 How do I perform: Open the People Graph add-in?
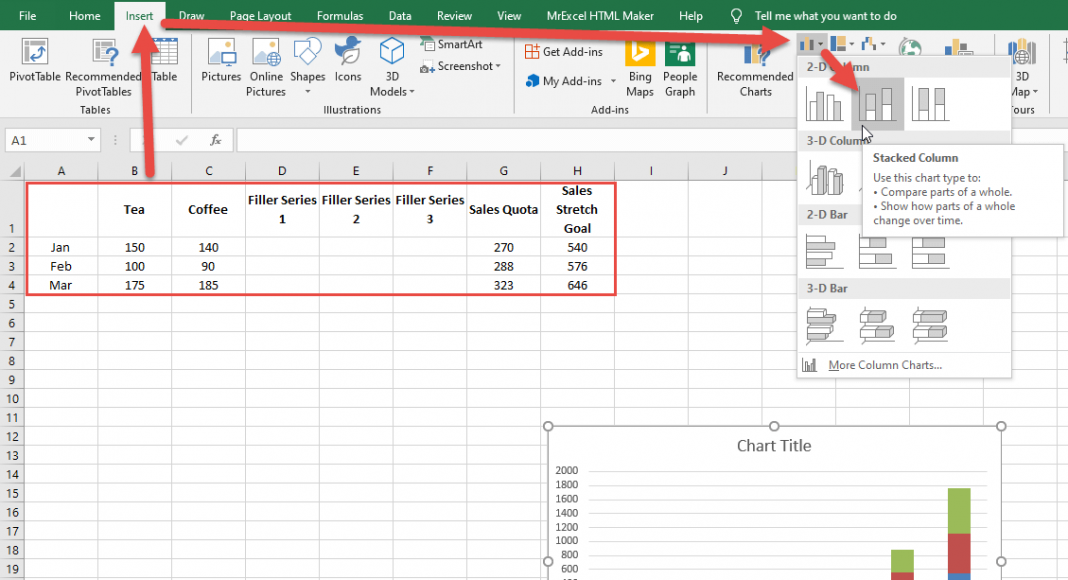click(x=680, y=68)
